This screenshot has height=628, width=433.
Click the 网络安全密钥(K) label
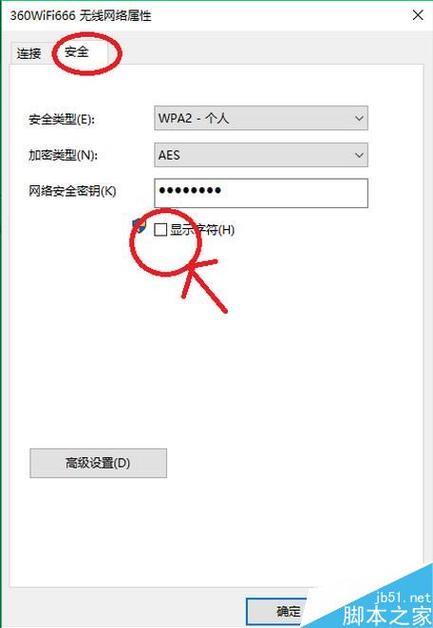coord(73,191)
